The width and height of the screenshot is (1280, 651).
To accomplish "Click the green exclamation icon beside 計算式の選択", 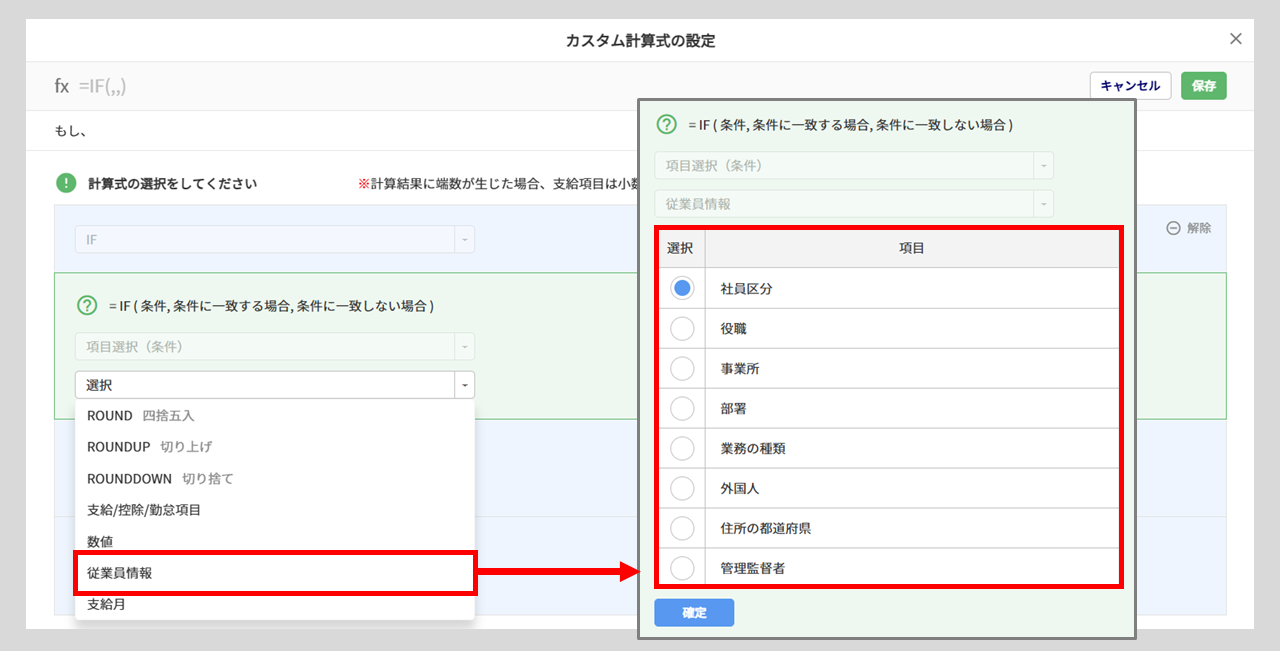I will pos(66,183).
